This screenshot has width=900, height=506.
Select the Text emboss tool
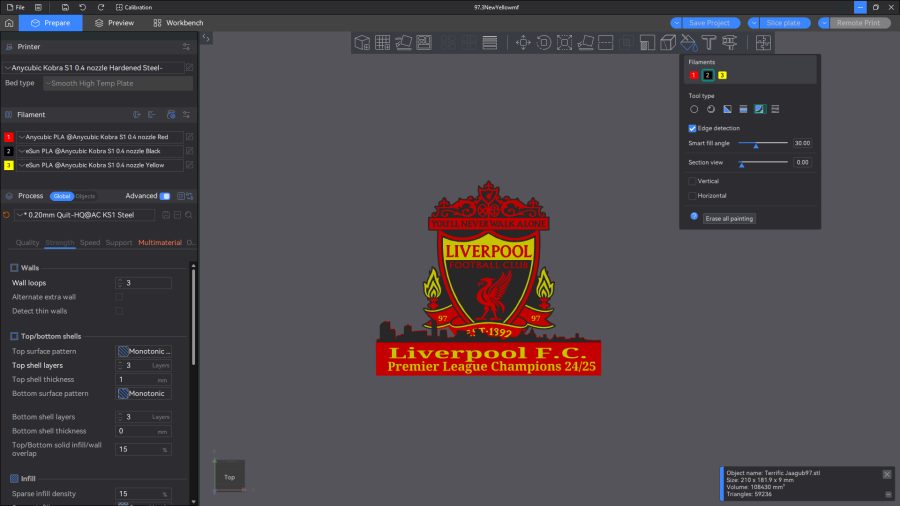tap(709, 42)
